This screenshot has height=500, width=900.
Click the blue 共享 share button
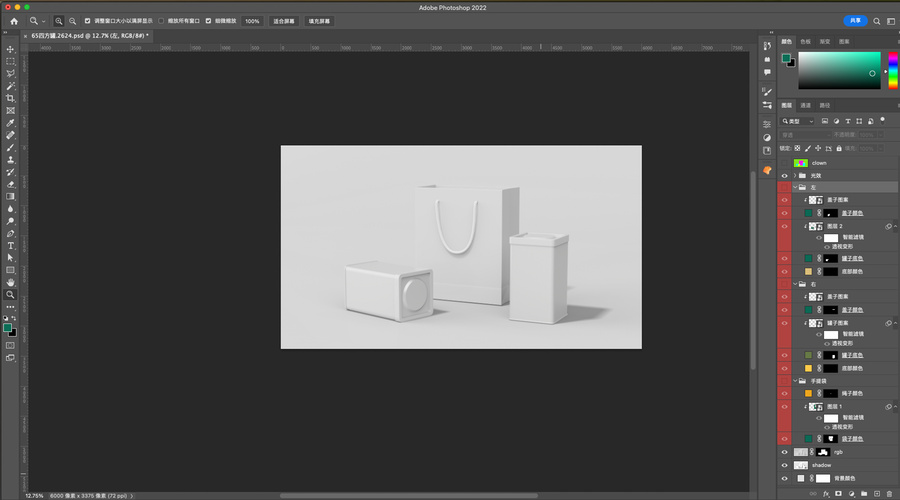coord(855,21)
